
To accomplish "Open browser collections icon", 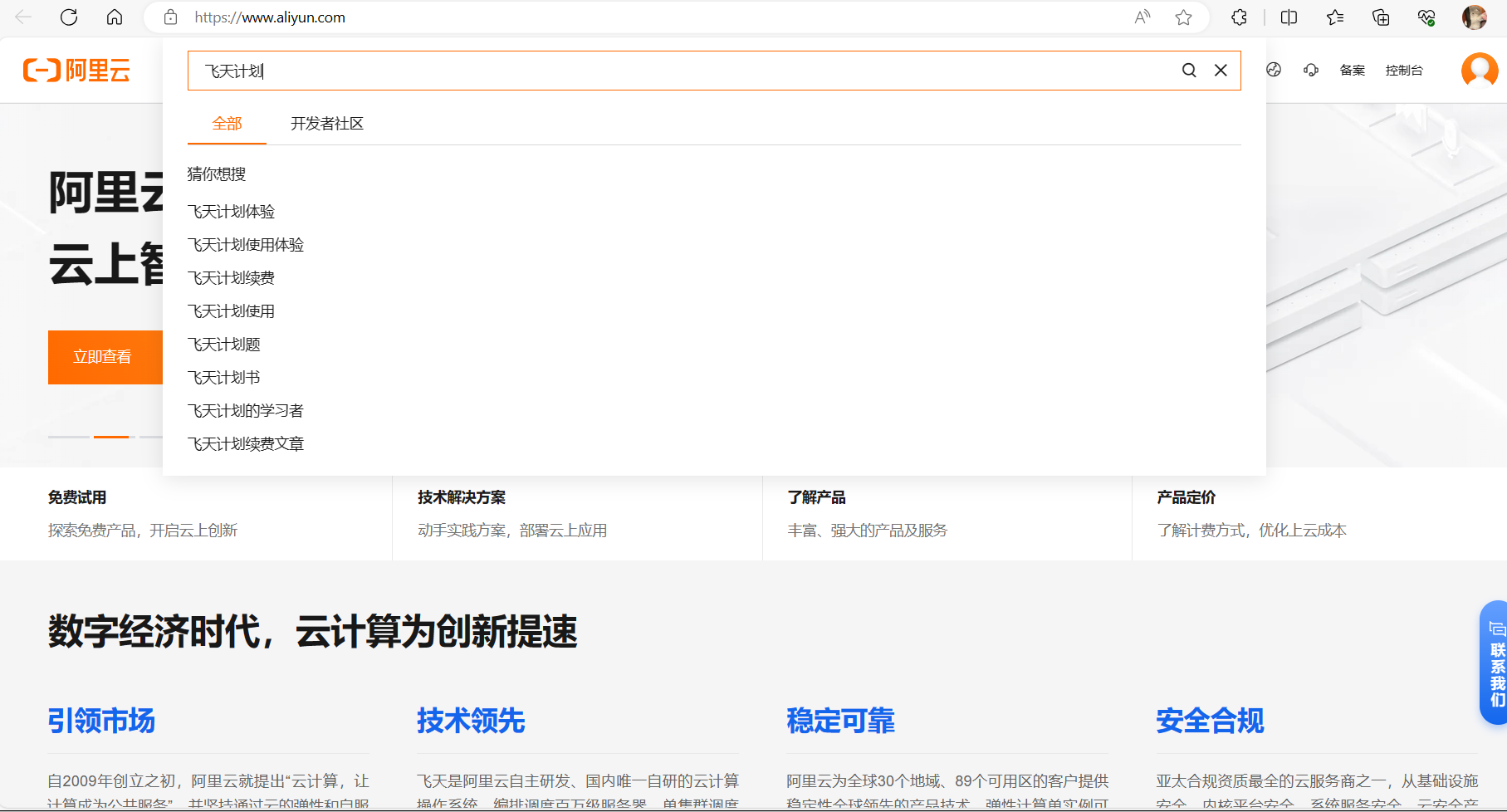I will point(1381,17).
